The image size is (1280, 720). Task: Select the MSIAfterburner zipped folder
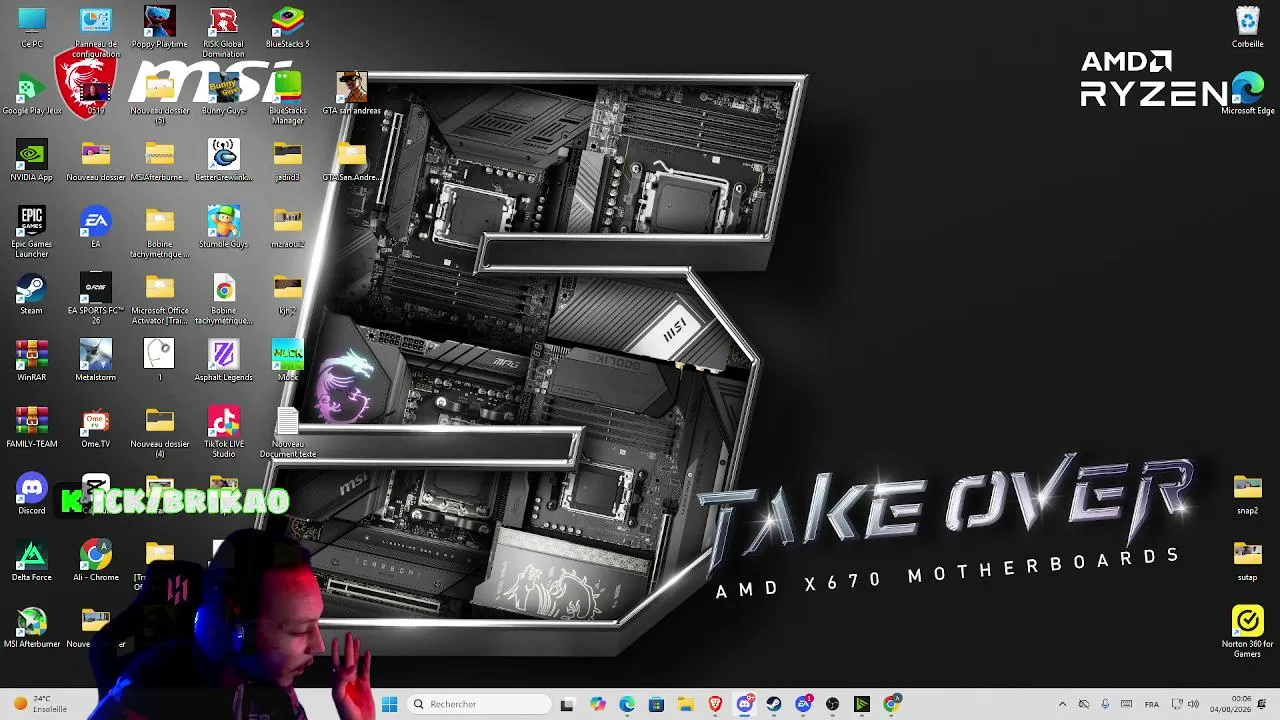tap(160, 161)
